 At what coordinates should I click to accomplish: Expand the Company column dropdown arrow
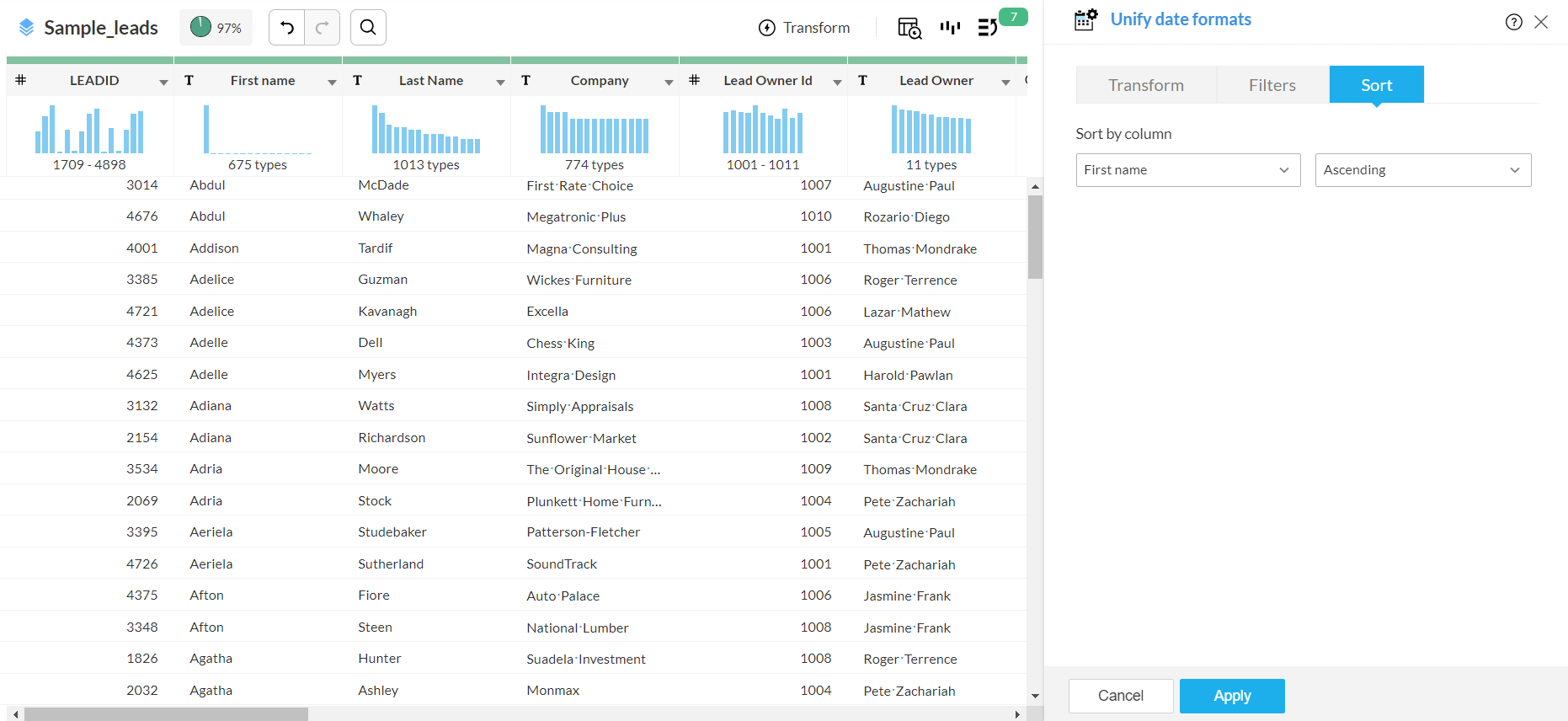tap(669, 82)
